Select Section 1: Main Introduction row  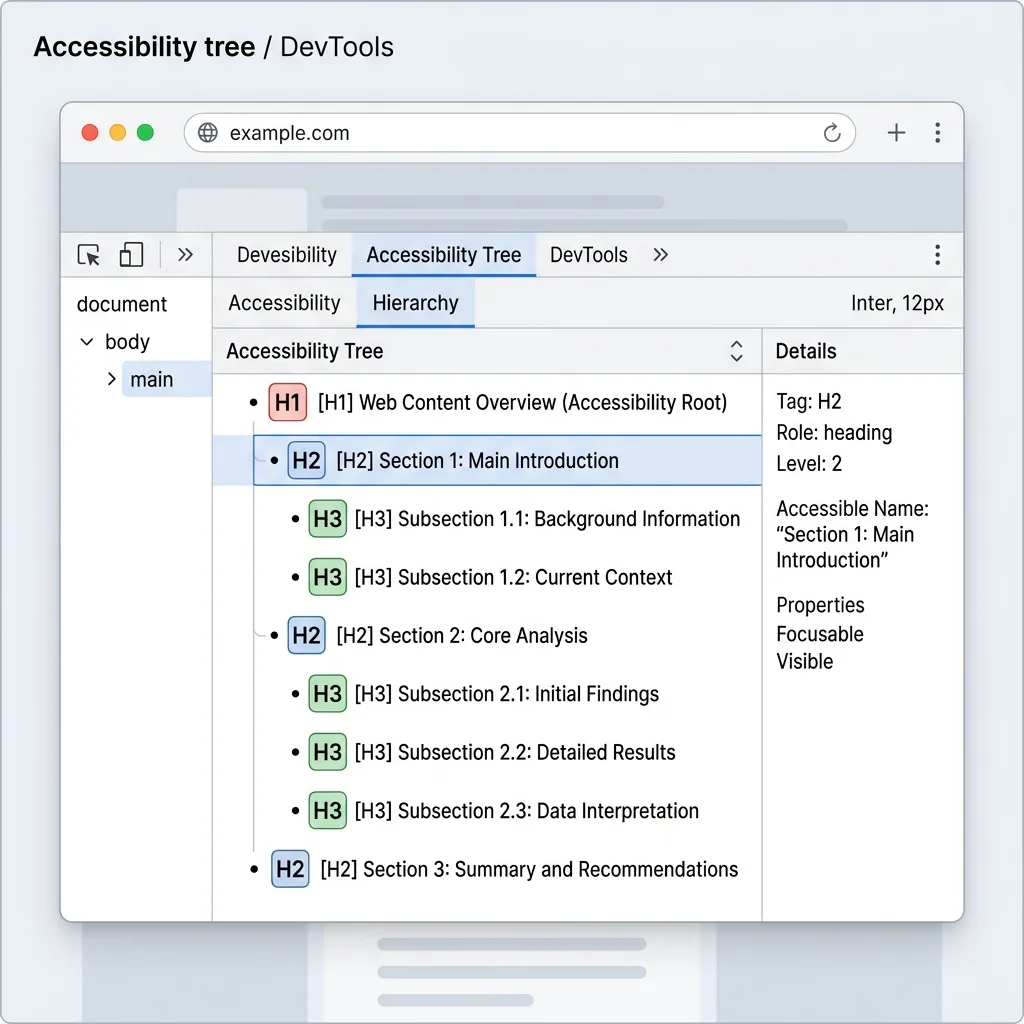click(x=487, y=460)
